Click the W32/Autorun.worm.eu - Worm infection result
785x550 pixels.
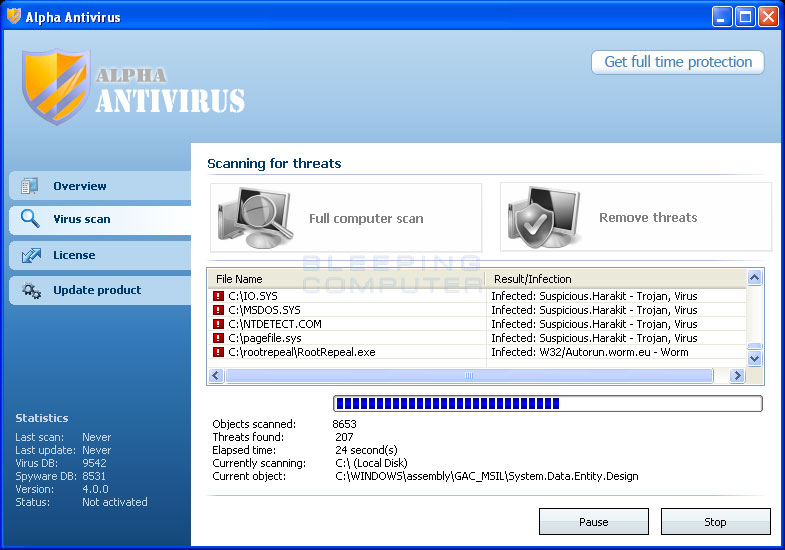[x=590, y=352]
